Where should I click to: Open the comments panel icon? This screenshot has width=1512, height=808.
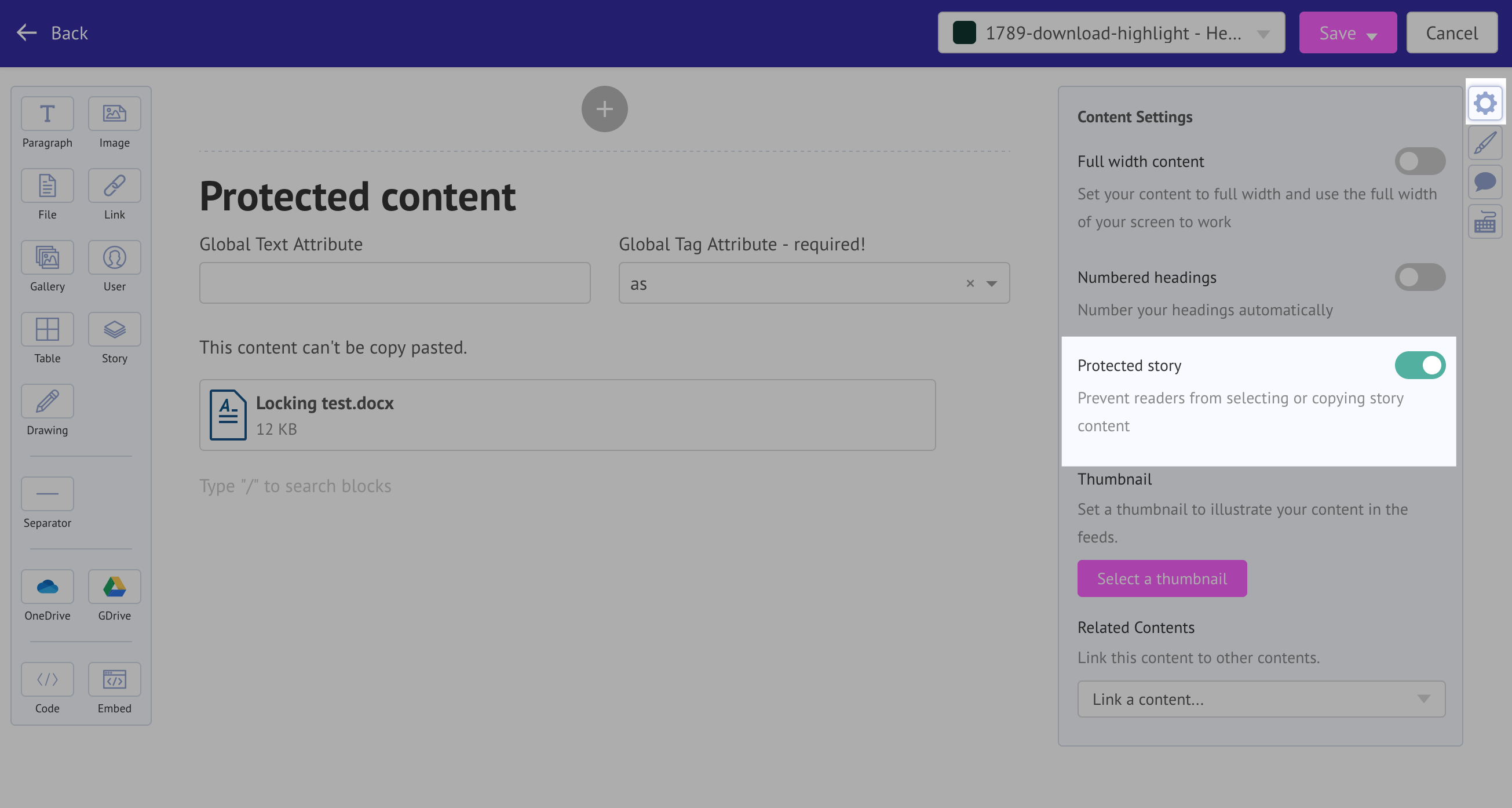(x=1485, y=182)
